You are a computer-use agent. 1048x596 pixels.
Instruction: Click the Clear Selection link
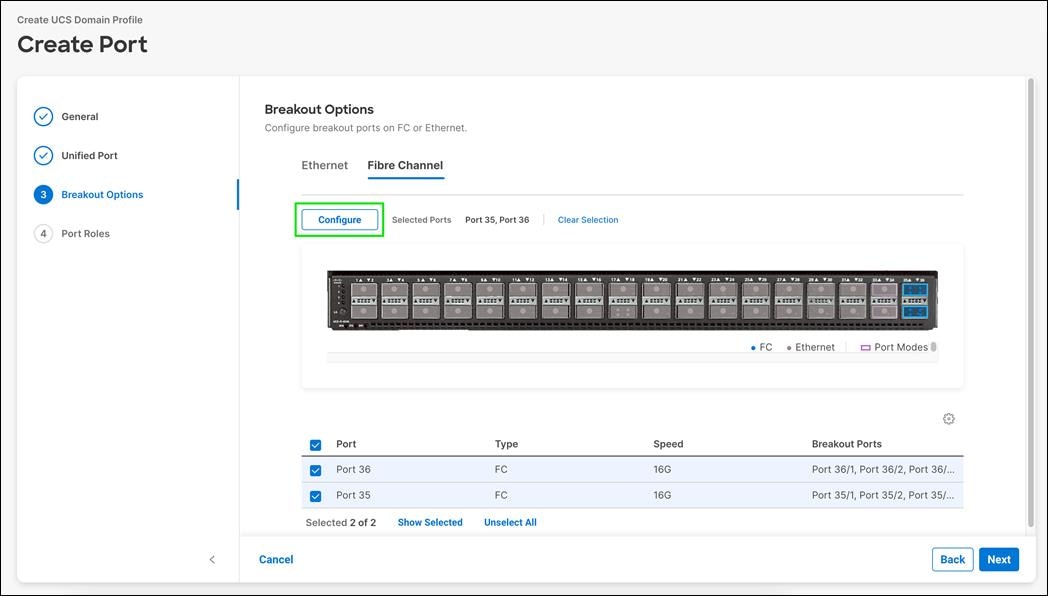588,219
